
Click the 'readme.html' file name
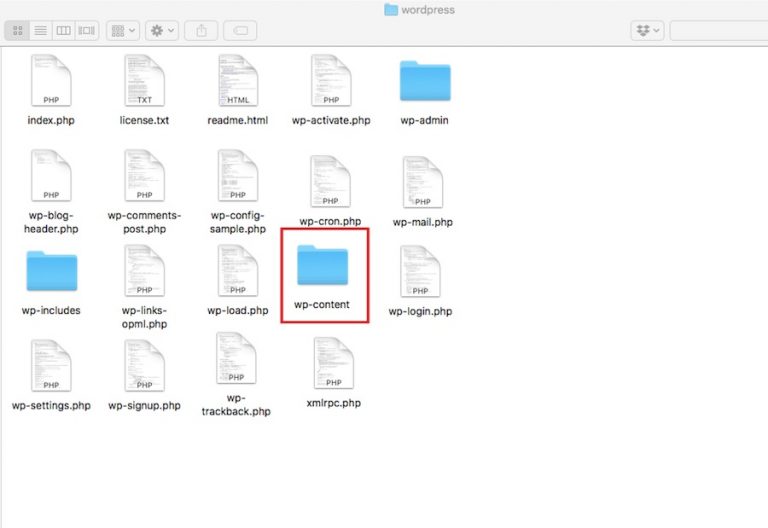[238, 120]
